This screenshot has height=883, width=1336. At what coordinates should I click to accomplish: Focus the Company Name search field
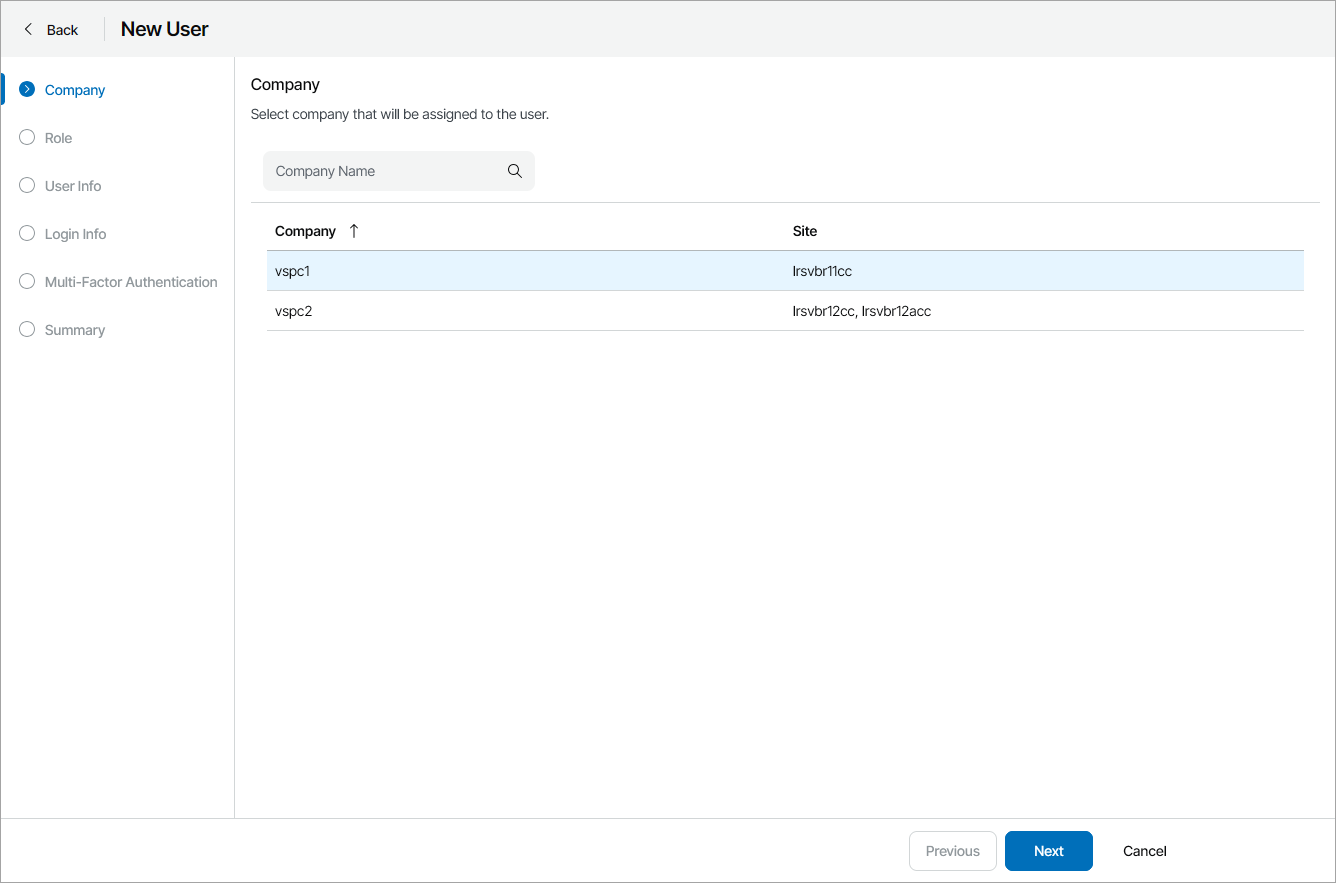385,171
